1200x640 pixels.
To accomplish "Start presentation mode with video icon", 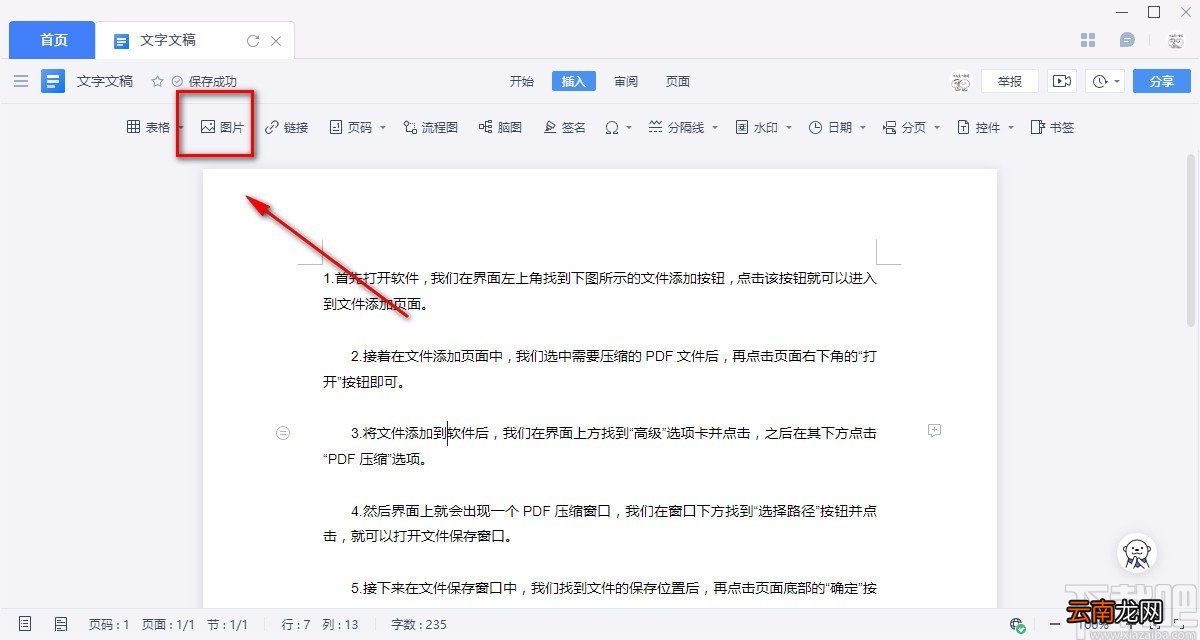I will [1061, 81].
